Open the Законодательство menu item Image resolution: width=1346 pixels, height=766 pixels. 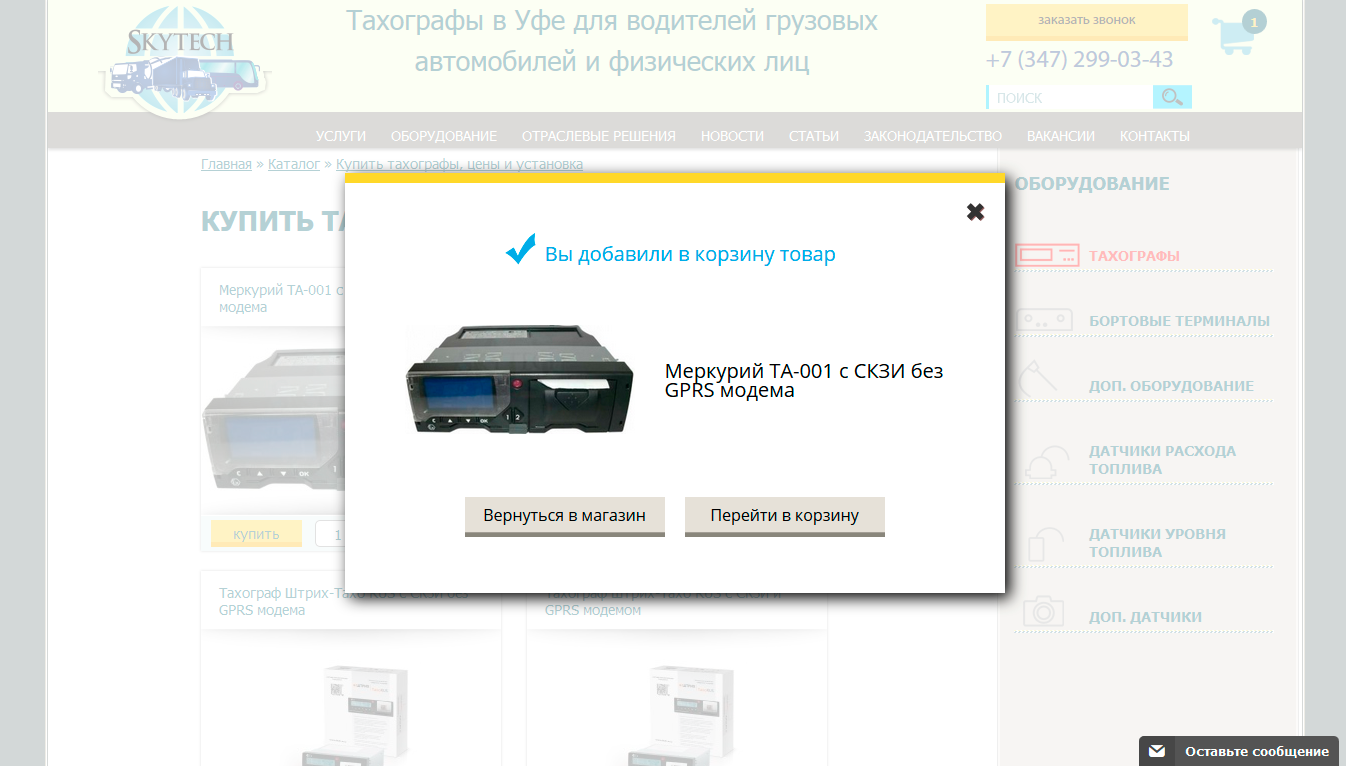point(932,136)
